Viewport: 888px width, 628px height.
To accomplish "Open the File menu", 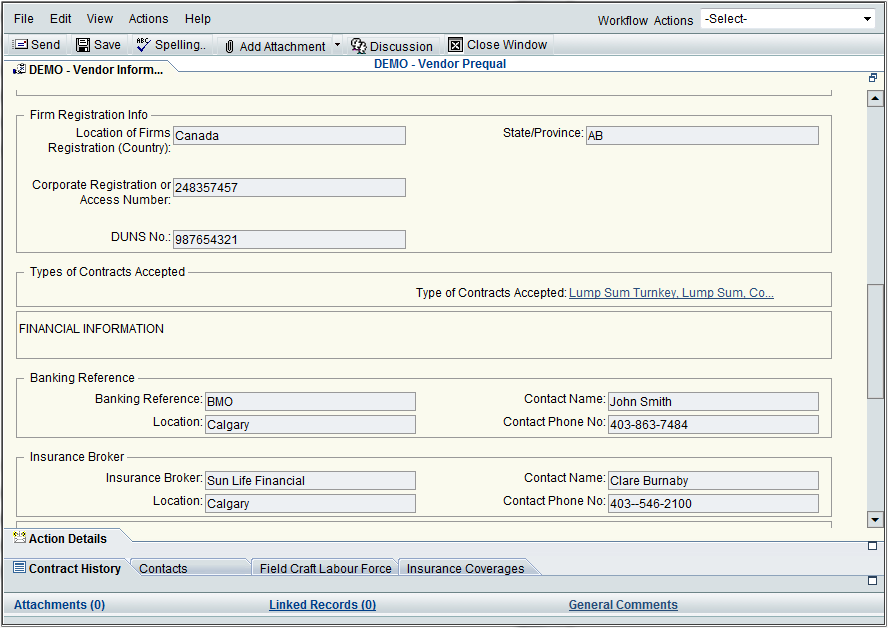I will pos(23,19).
